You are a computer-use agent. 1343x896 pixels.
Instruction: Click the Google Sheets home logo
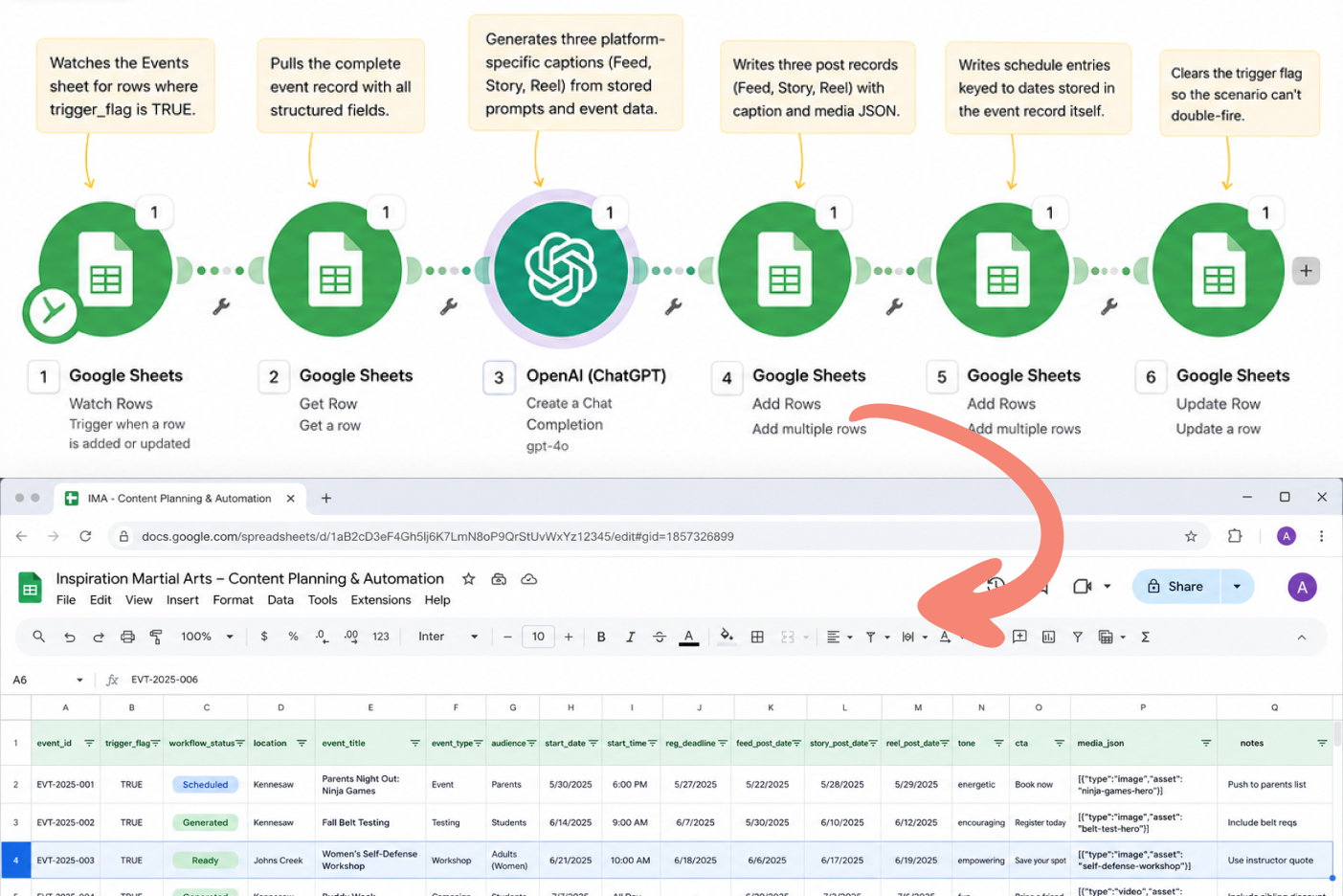[31, 588]
